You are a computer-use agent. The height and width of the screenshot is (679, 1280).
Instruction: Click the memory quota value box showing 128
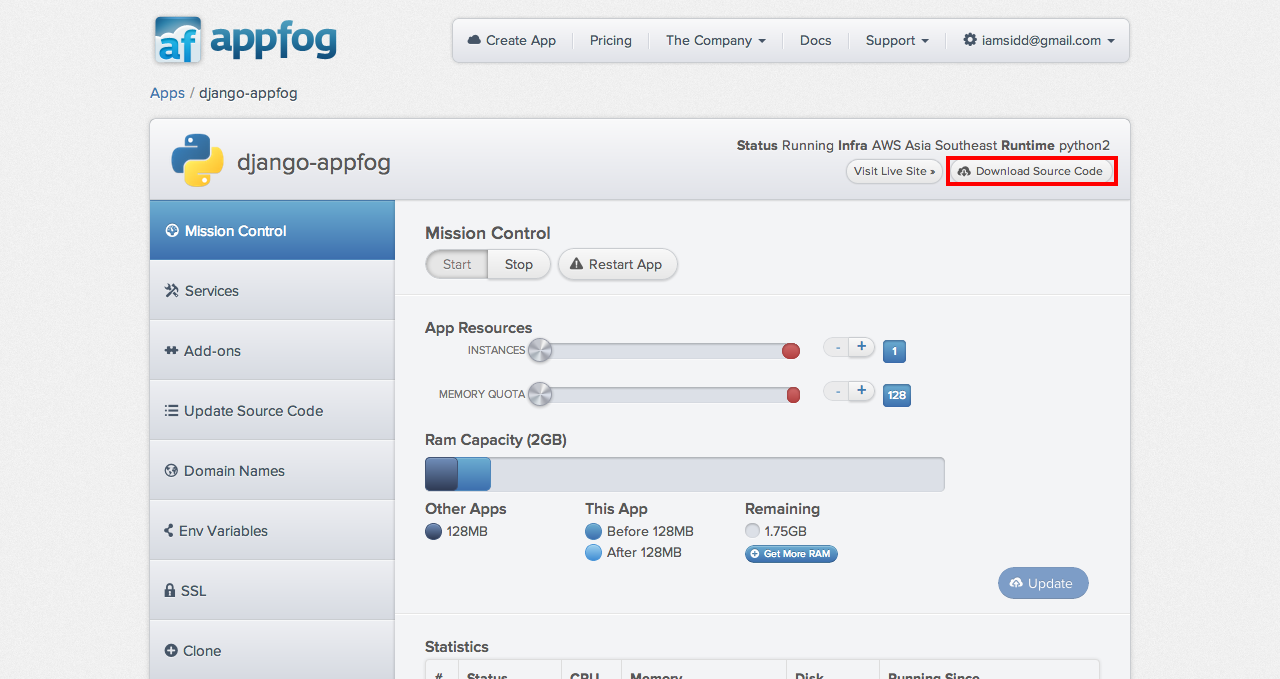tap(897, 395)
